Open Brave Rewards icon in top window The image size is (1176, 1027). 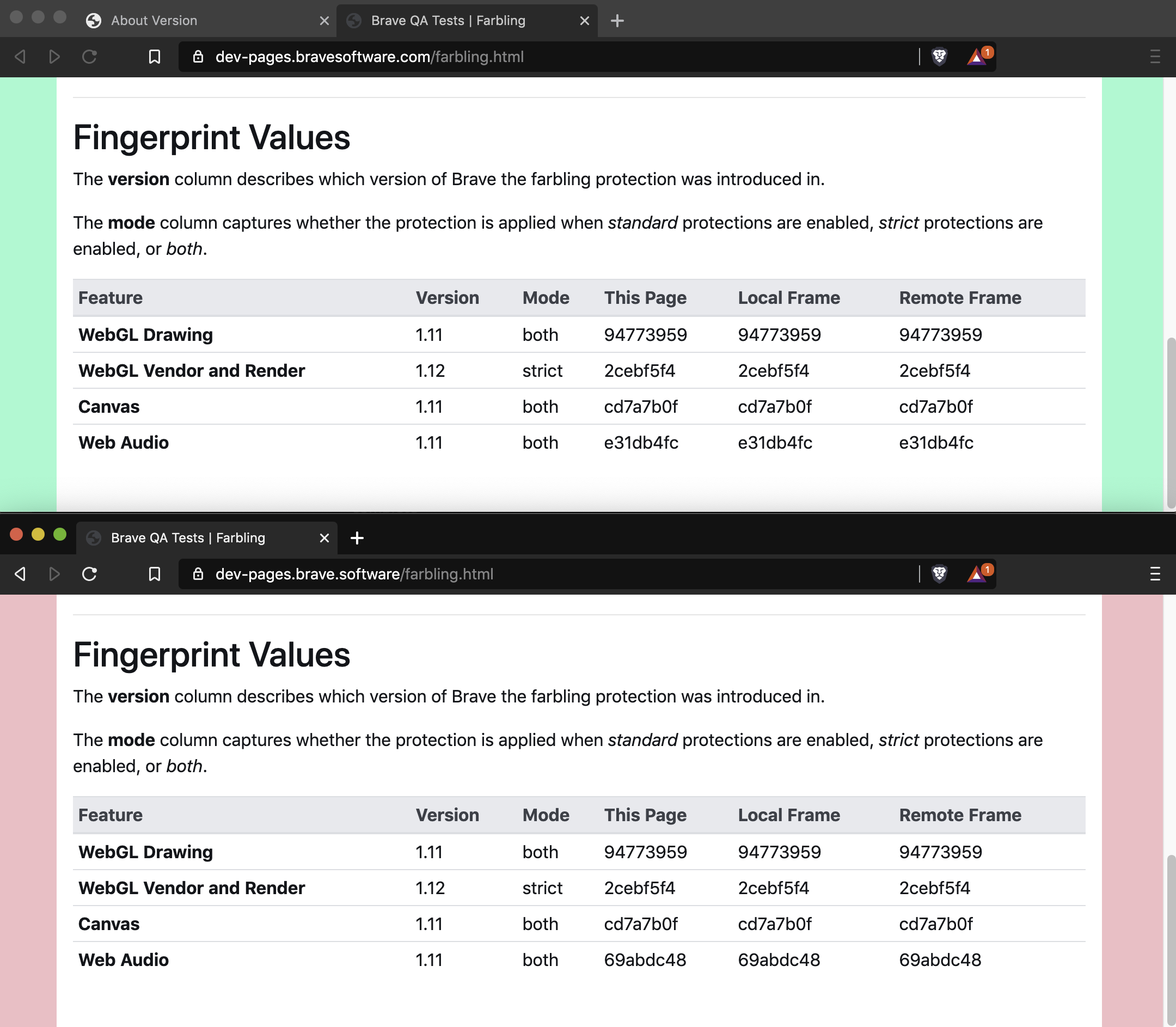coord(978,57)
